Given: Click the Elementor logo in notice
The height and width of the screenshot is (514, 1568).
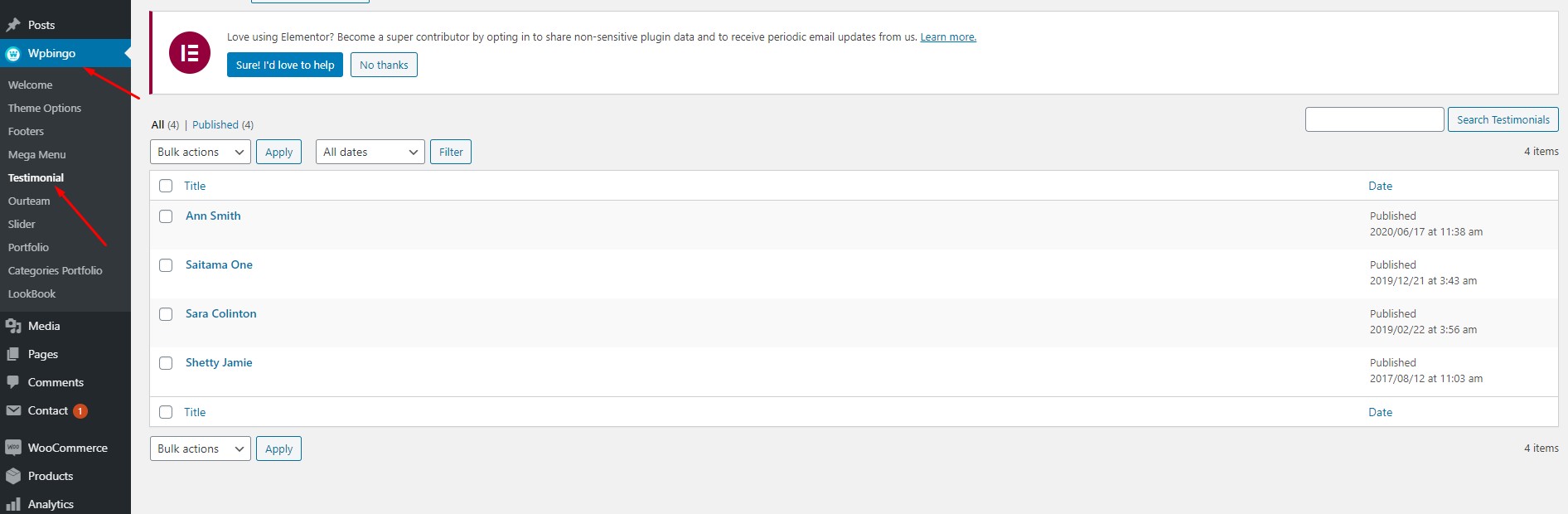Looking at the screenshot, I should click(190, 52).
